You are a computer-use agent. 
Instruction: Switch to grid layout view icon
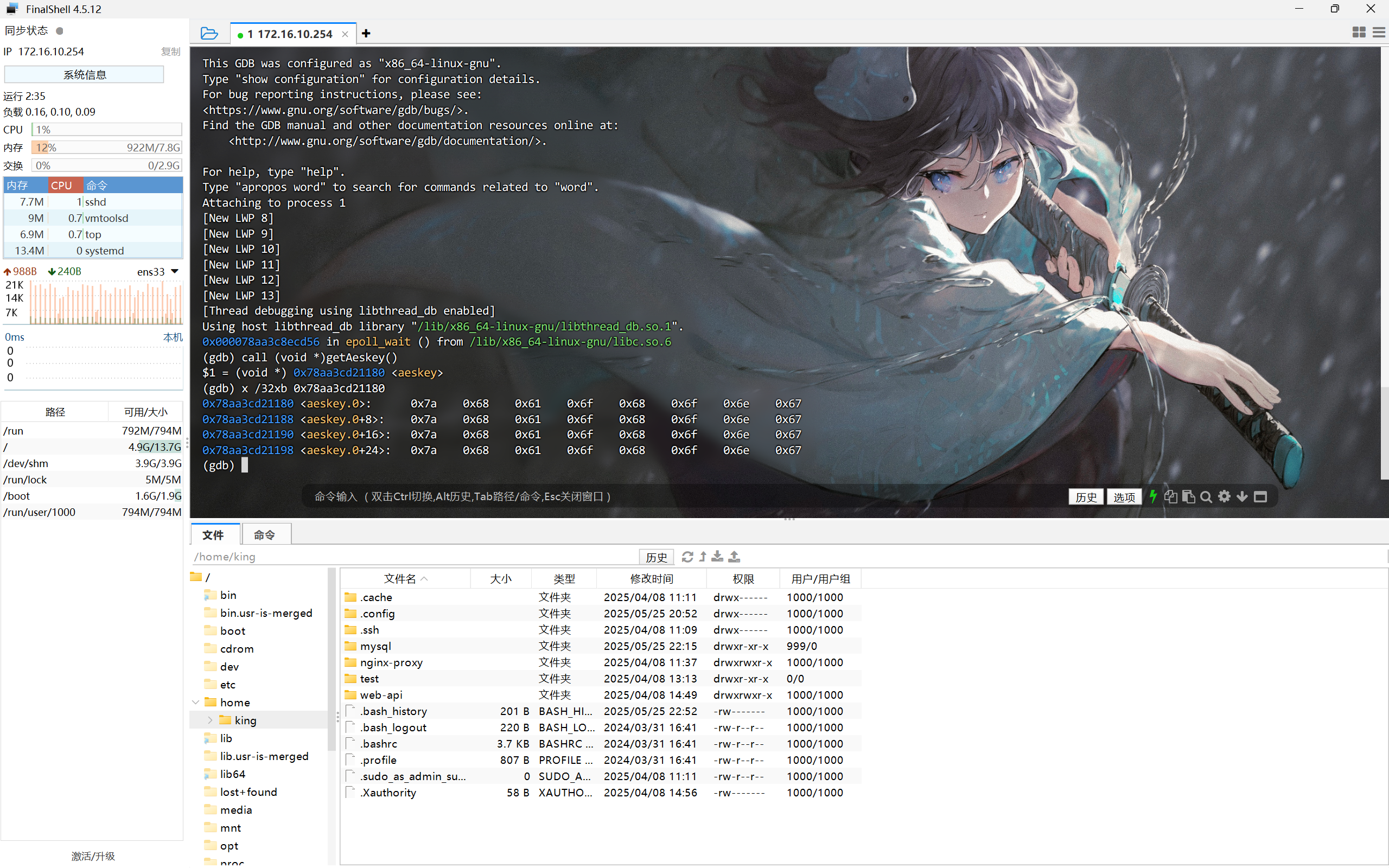tap(1359, 33)
